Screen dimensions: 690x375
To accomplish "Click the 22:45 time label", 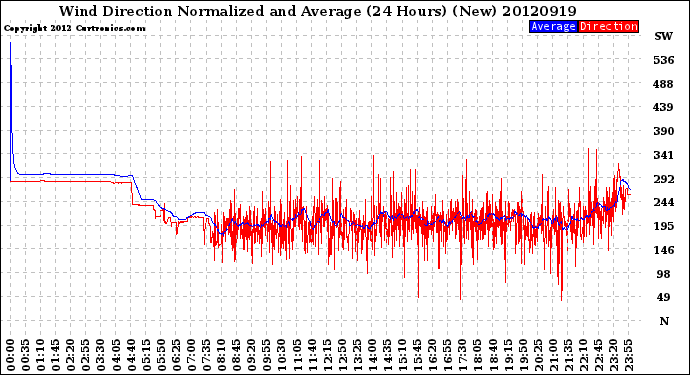I will coord(598,355).
